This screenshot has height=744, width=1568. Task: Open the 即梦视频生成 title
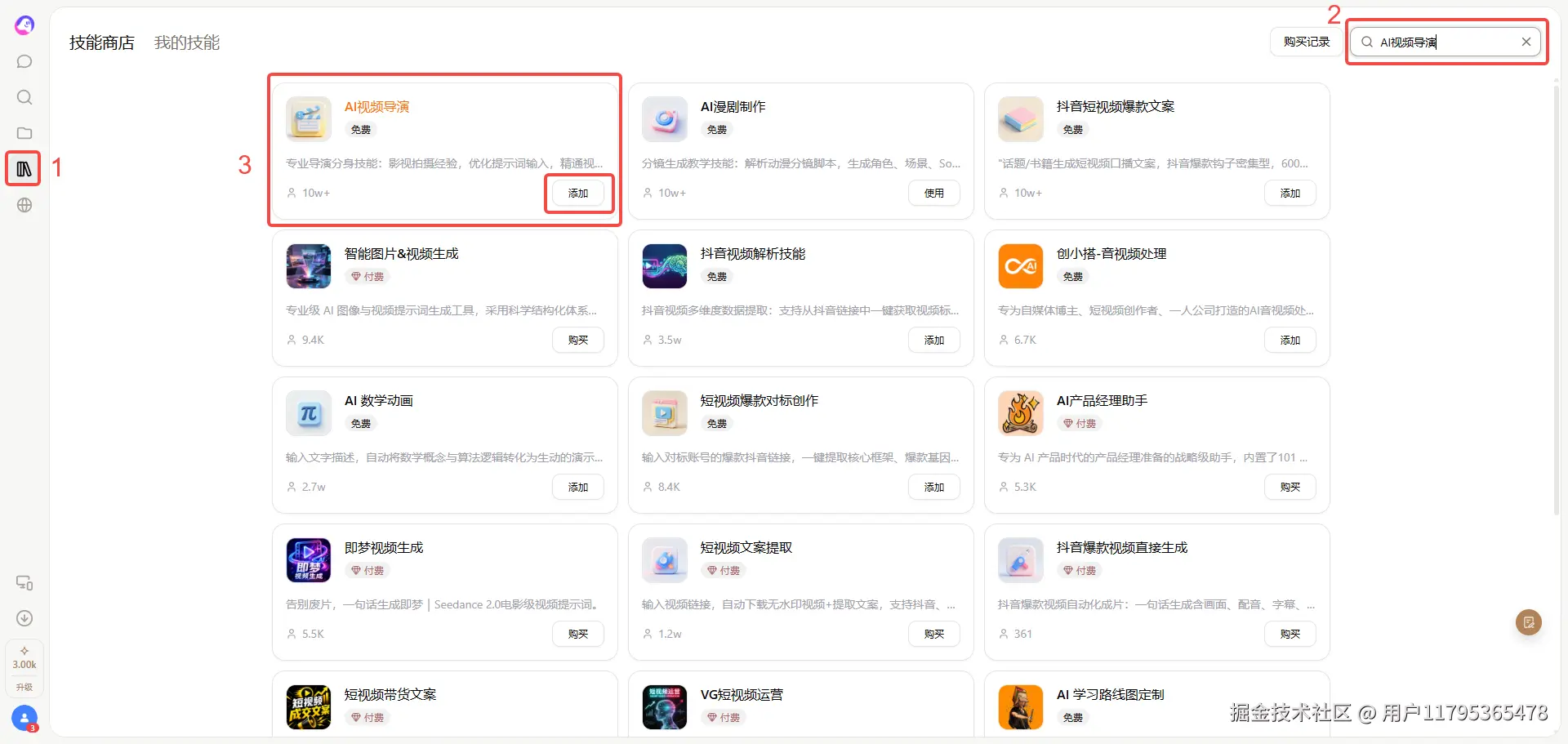click(x=384, y=548)
